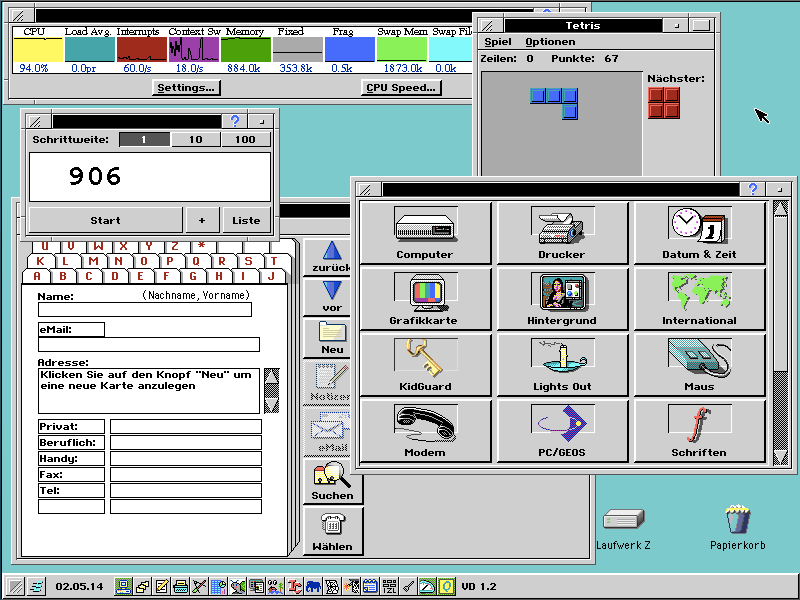Click the yellow CPU color swatch

[x=36, y=49]
